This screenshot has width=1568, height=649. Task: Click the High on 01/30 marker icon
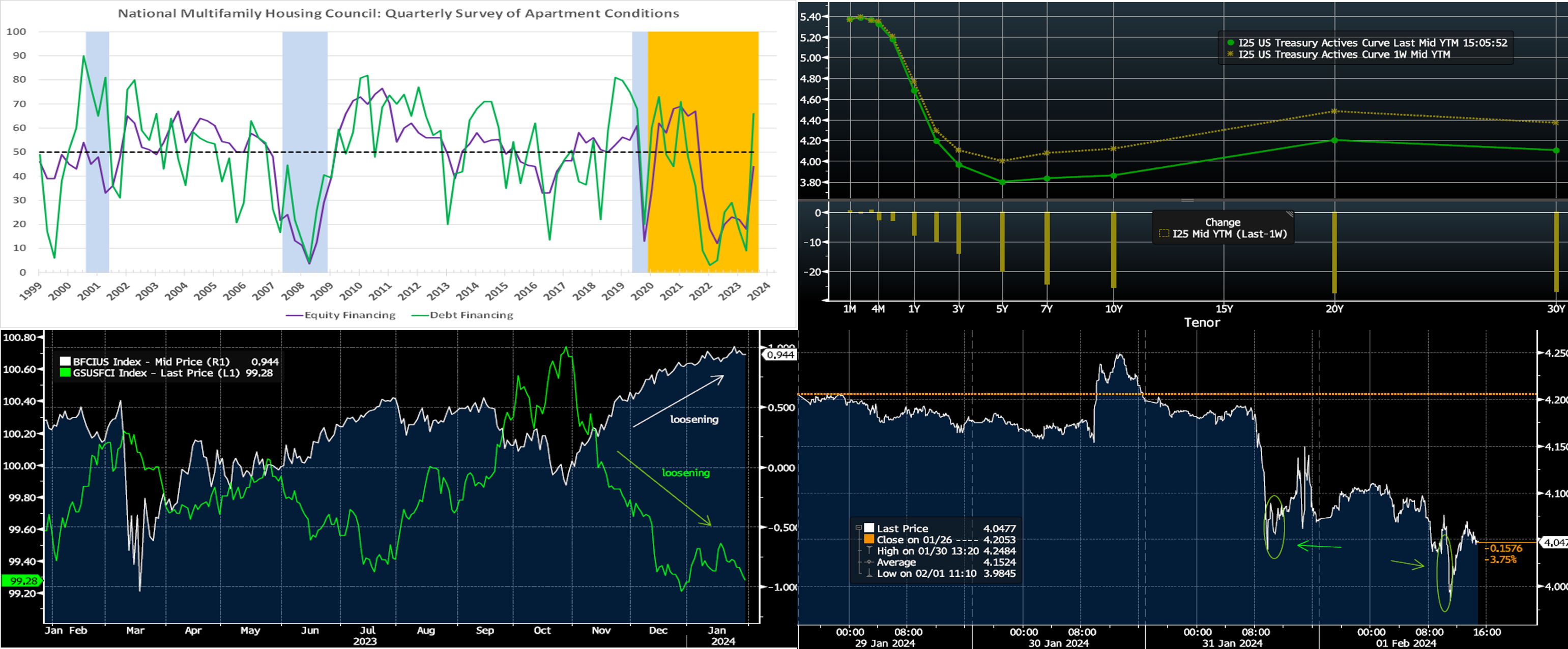point(869,550)
